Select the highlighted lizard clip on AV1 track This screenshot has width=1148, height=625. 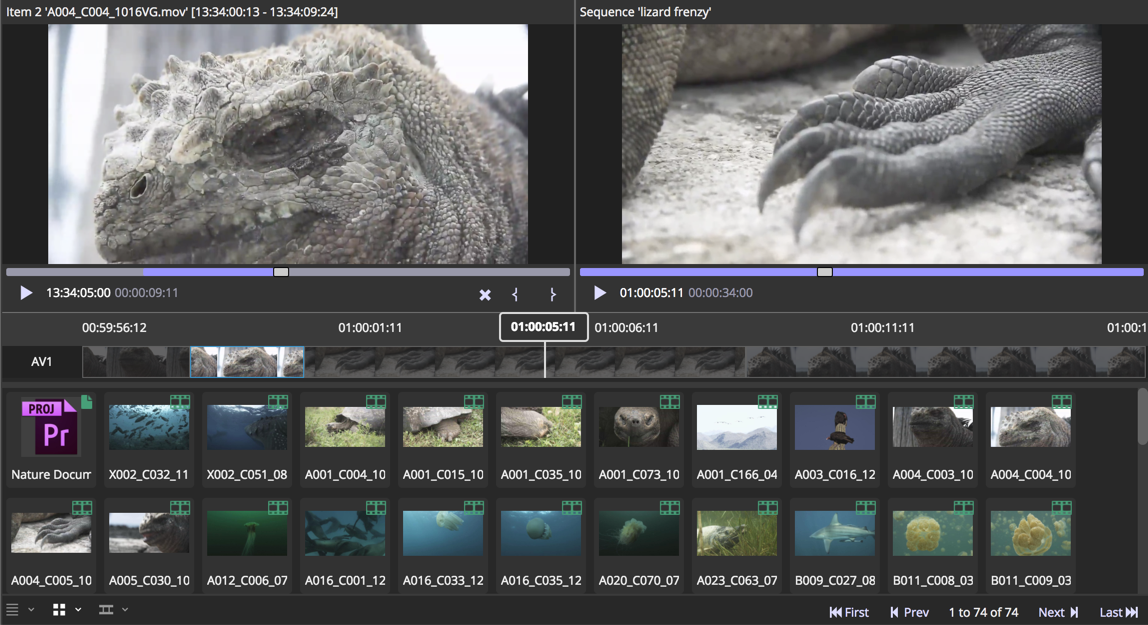point(247,362)
